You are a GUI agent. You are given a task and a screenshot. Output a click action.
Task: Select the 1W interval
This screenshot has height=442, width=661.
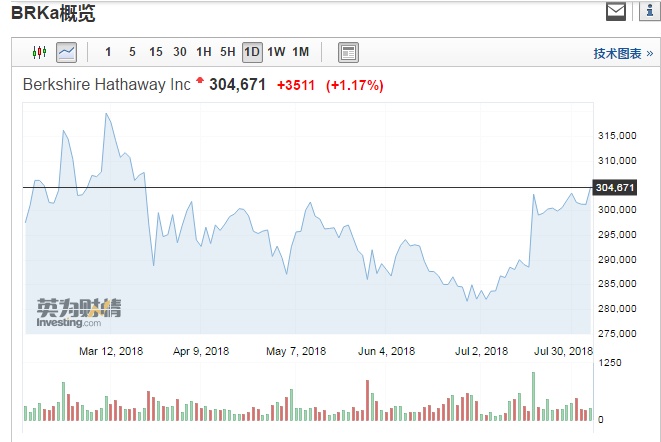click(x=276, y=52)
